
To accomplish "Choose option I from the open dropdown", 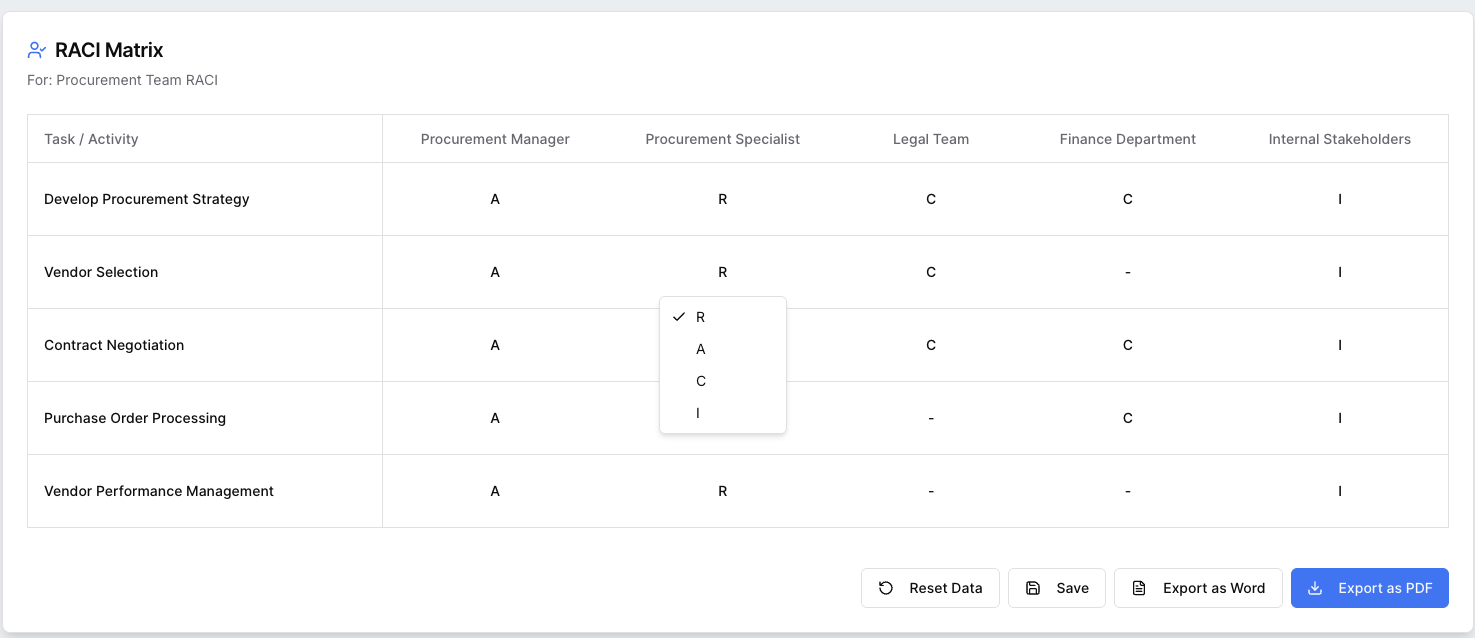I will (723, 413).
